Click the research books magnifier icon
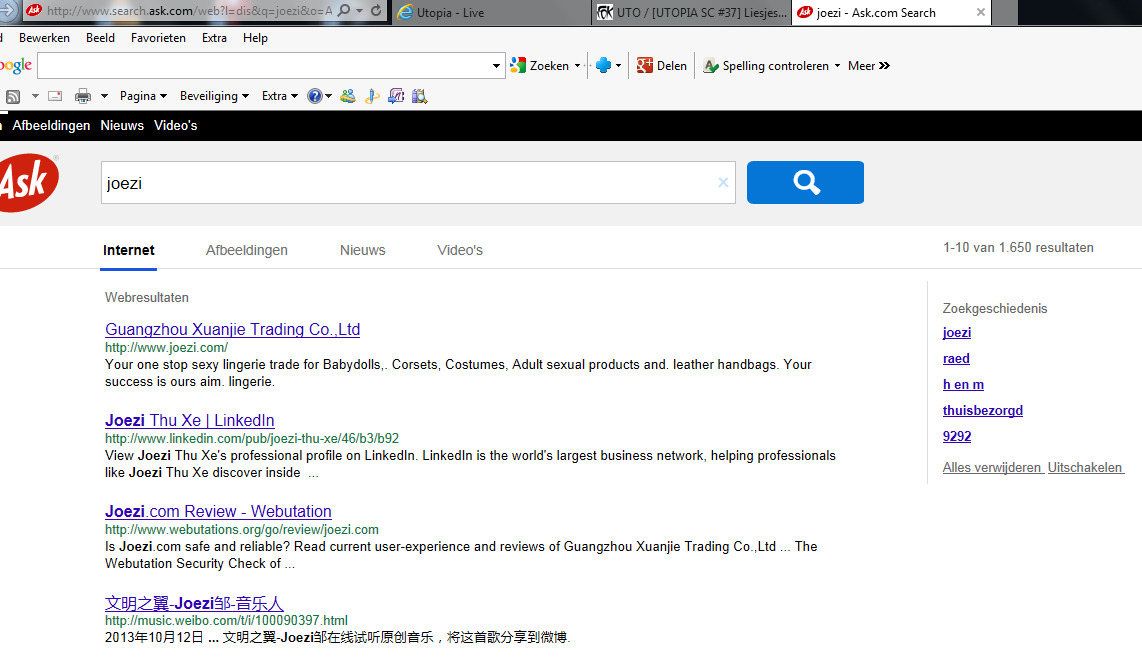This screenshot has width=1142, height=660. pyautogui.click(x=420, y=96)
